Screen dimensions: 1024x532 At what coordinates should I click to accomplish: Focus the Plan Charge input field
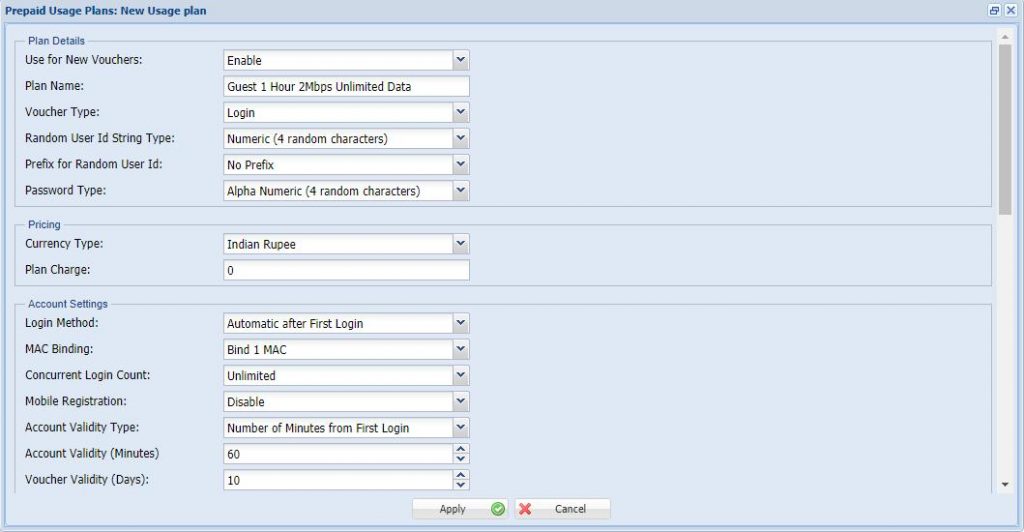click(x=346, y=271)
